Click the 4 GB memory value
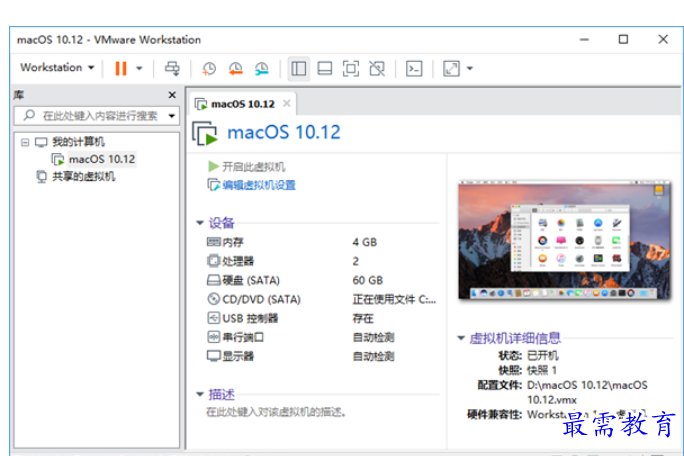This screenshot has width=684, height=456. point(365,242)
